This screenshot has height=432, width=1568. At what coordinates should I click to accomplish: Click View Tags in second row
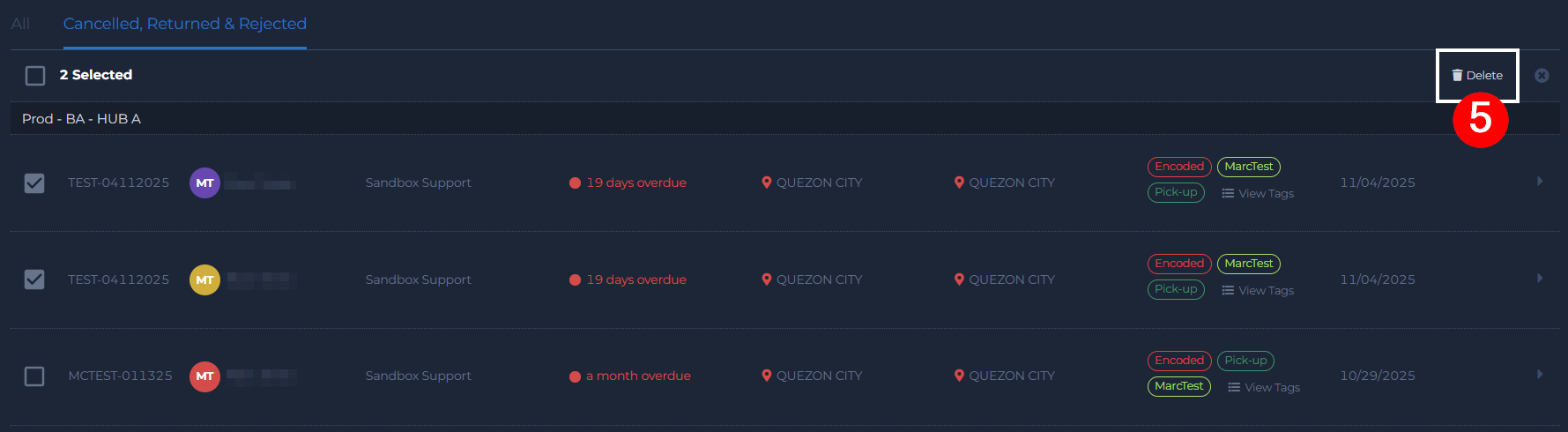click(x=1258, y=291)
